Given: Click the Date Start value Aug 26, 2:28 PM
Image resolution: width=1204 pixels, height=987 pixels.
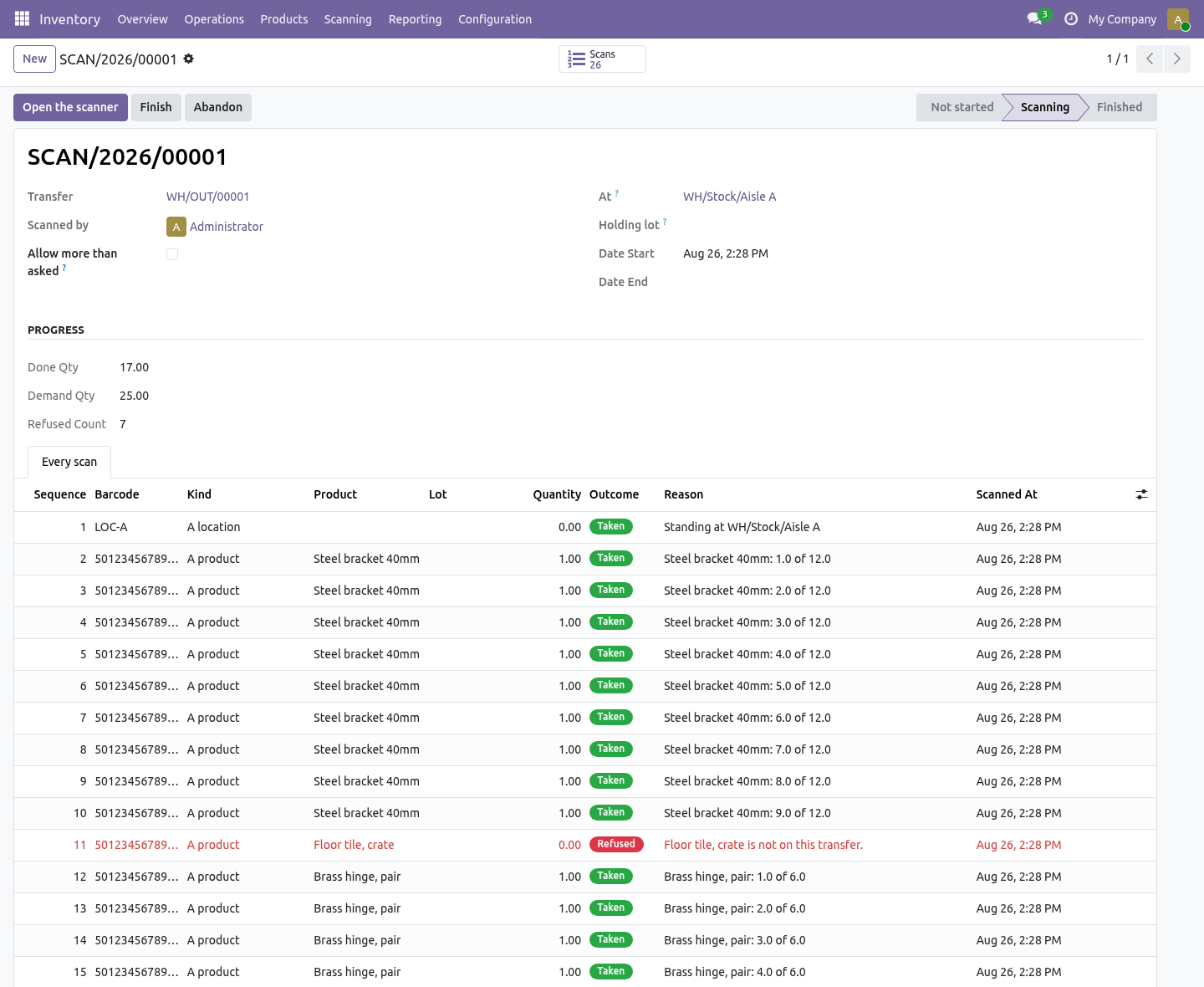Looking at the screenshot, I should [x=726, y=253].
